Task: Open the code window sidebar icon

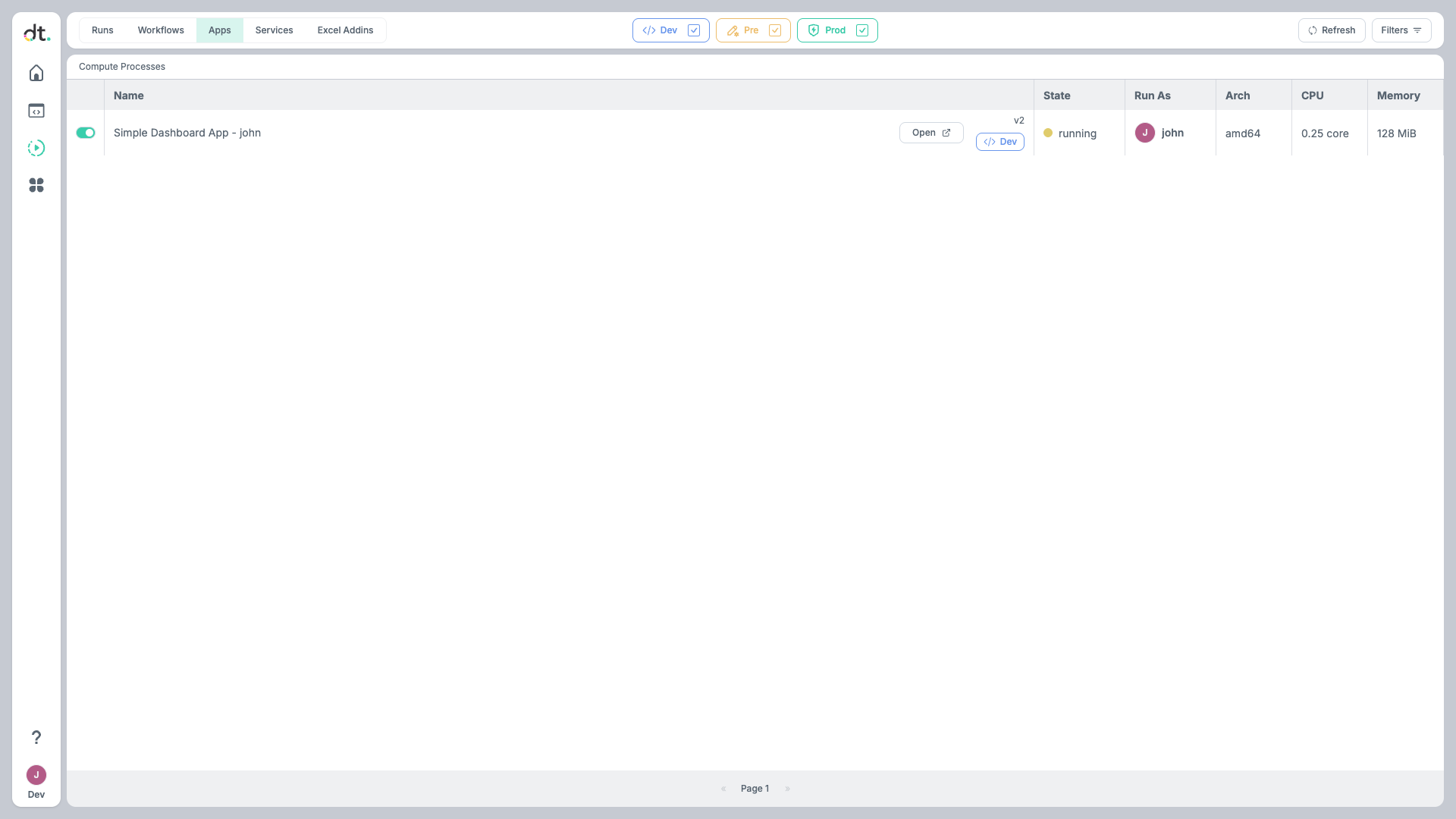Action: 36,111
